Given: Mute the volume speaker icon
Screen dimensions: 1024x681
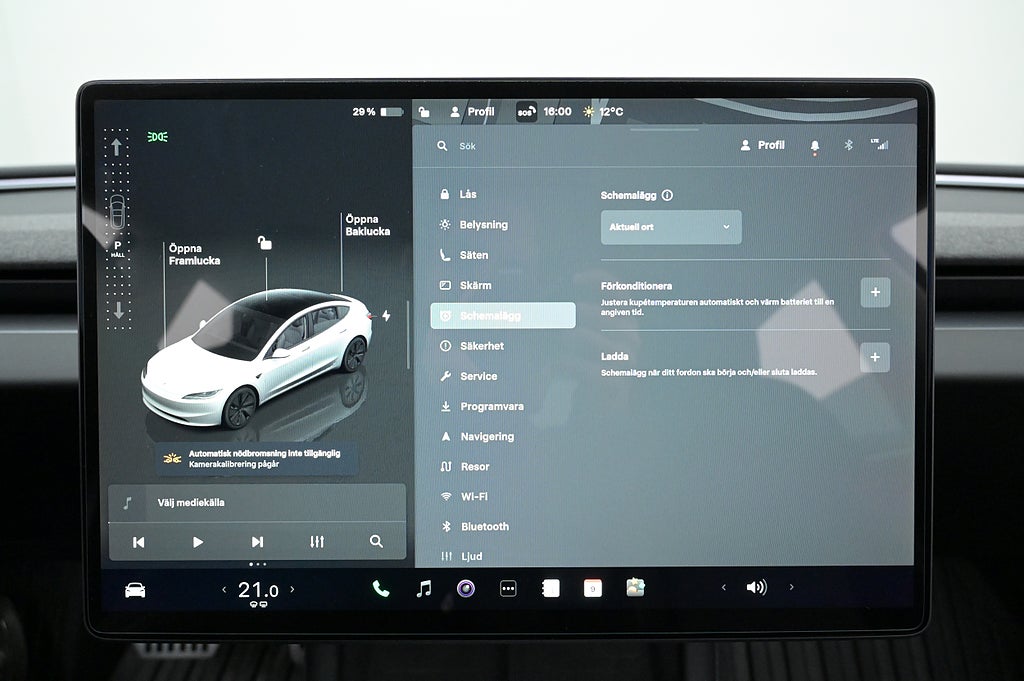Looking at the screenshot, I should click(756, 588).
